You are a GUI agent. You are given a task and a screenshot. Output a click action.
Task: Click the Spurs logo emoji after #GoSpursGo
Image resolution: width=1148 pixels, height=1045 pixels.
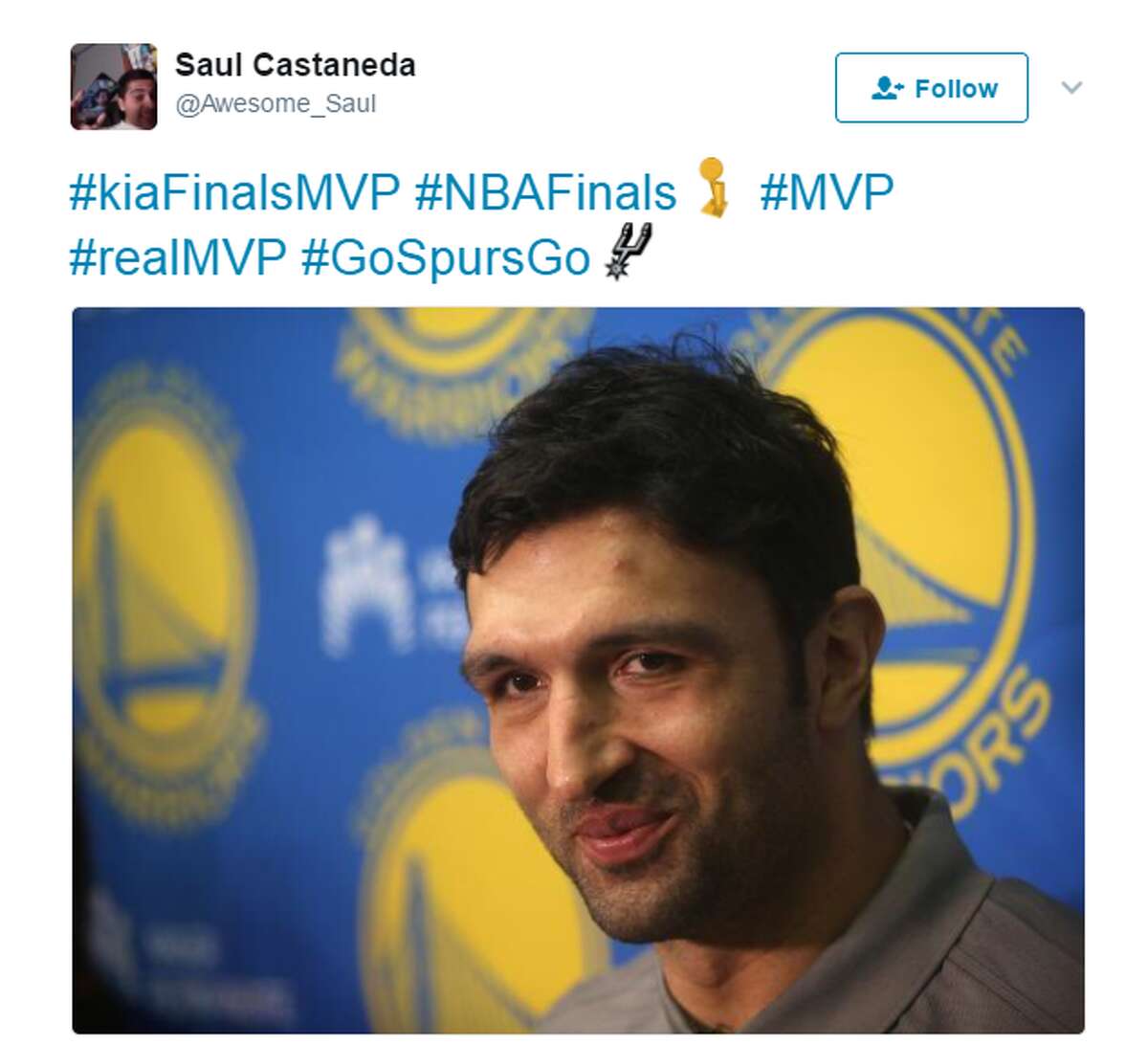coord(629,252)
